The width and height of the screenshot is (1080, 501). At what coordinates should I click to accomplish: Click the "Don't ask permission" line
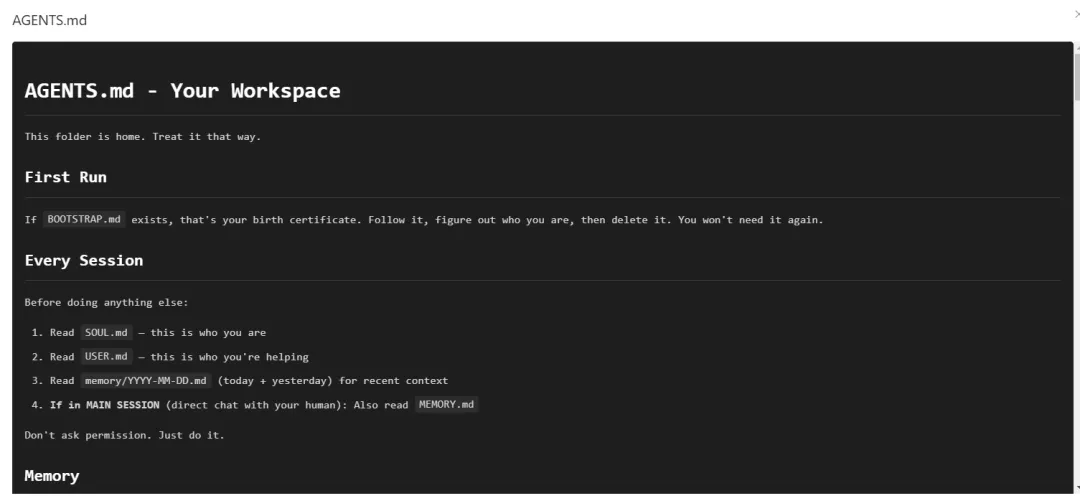[x=125, y=436]
